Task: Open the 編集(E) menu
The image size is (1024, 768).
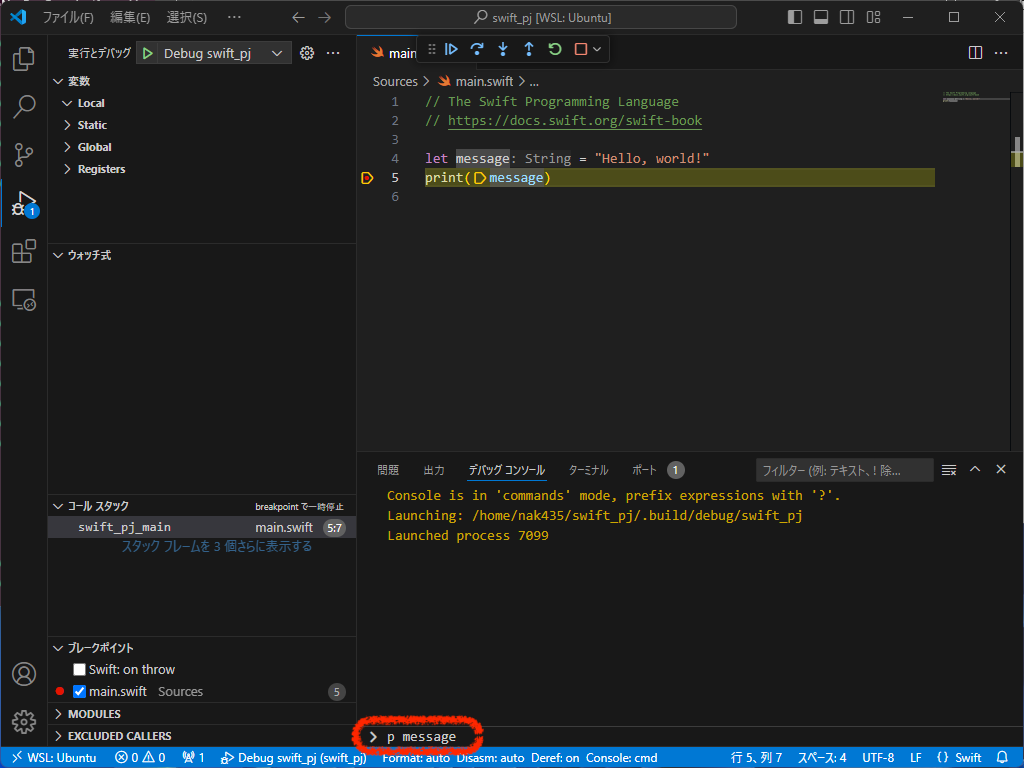Action: 130,18
